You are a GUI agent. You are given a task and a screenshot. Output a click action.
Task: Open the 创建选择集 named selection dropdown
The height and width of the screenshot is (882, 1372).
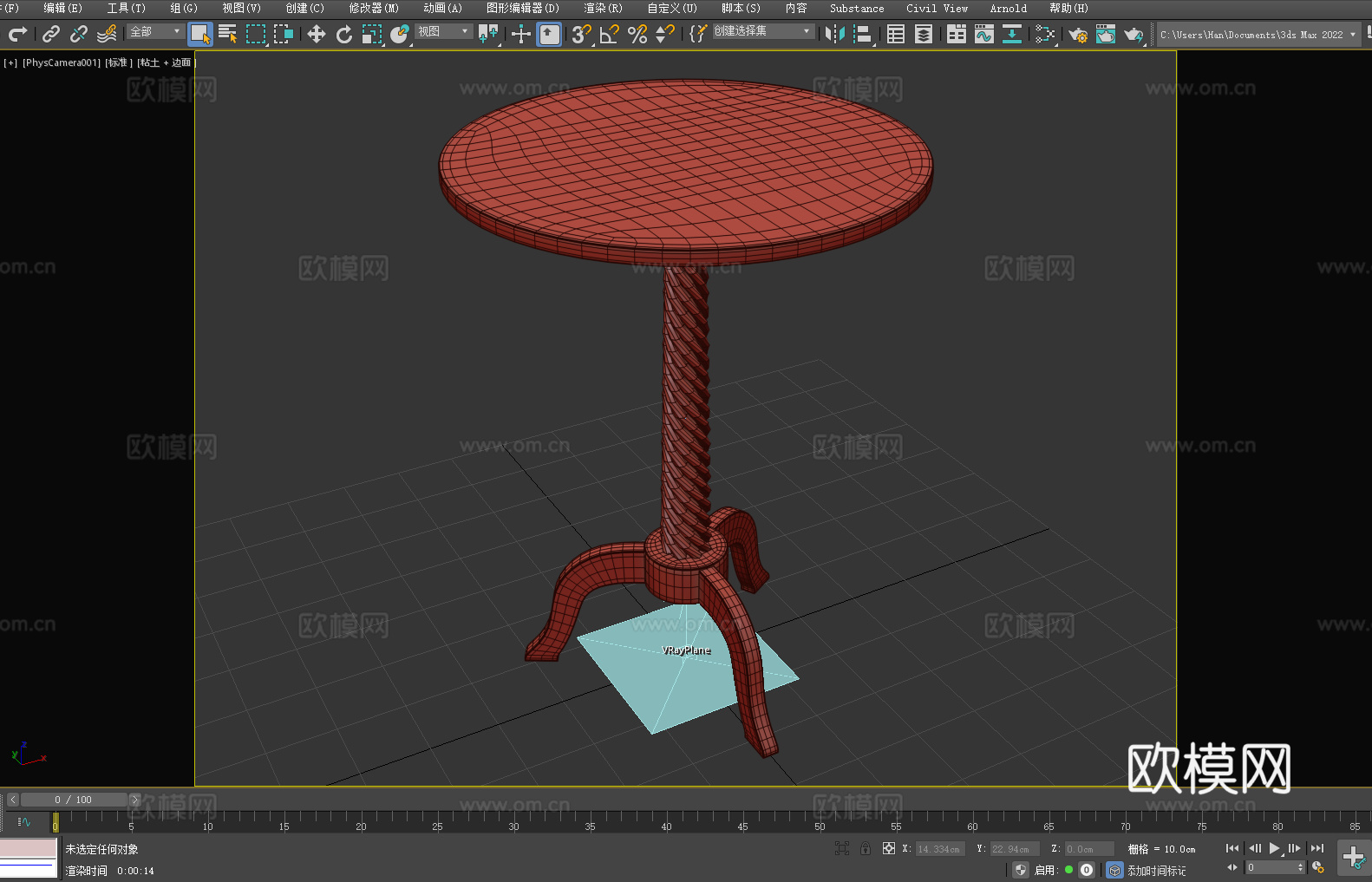(762, 31)
